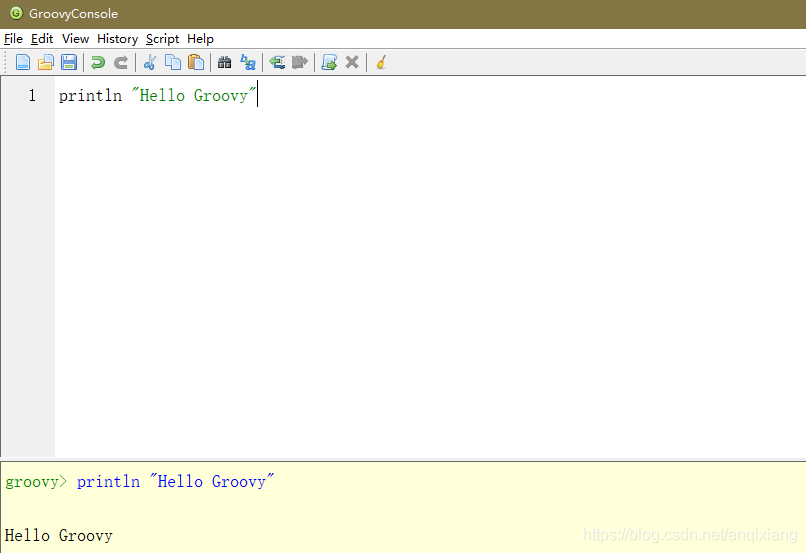
Task: Click the groovy> prompt in the output pane
Action: pos(36,482)
